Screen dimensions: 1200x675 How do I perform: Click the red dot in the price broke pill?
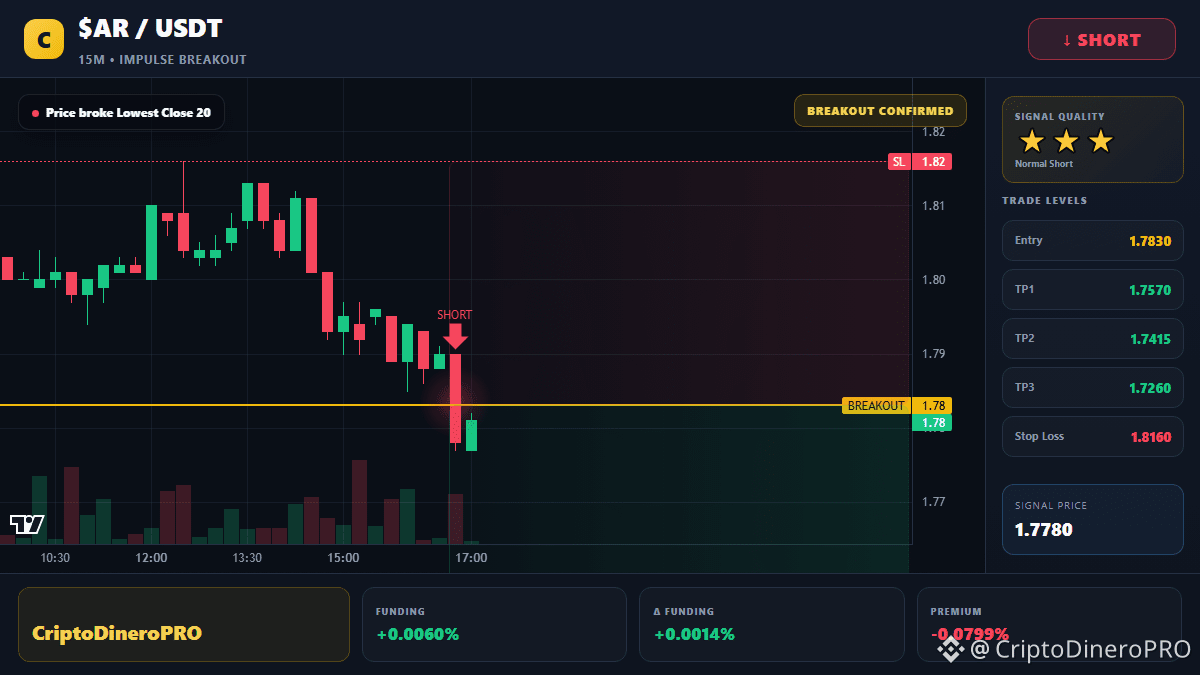pyautogui.click(x=35, y=113)
